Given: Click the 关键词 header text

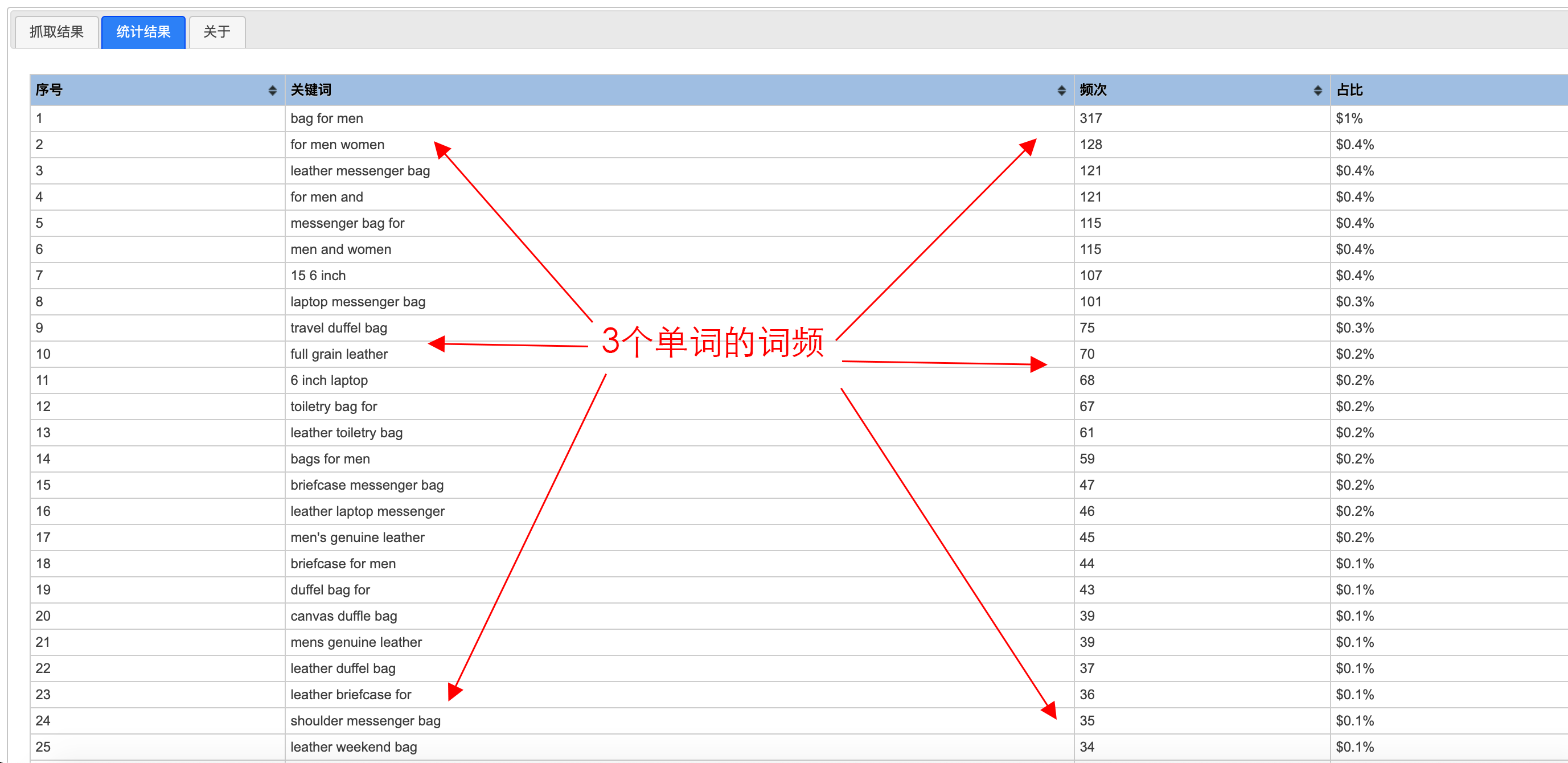Looking at the screenshot, I should click(x=310, y=90).
